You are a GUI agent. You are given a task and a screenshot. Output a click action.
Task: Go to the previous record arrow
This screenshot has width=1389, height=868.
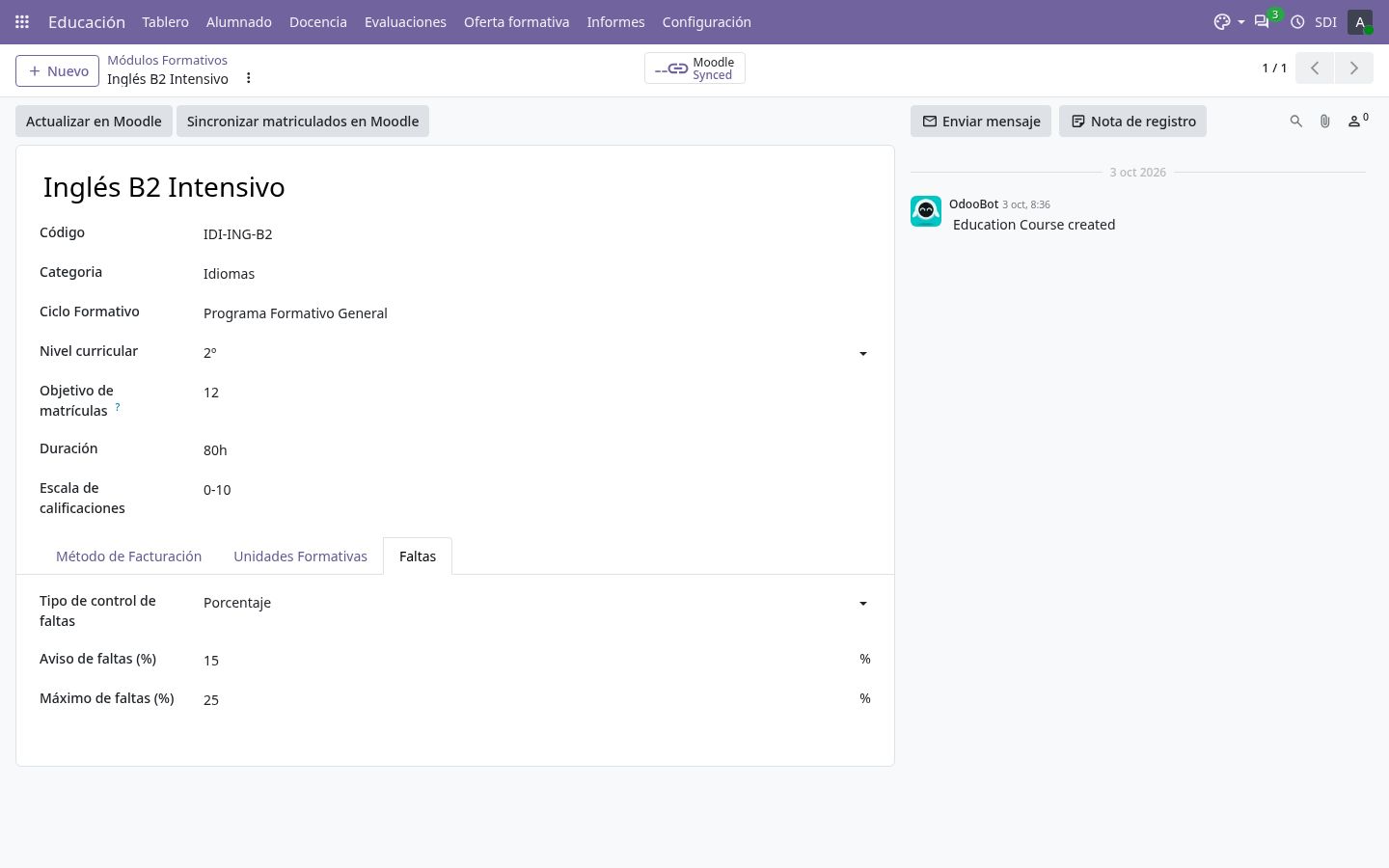(1315, 68)
